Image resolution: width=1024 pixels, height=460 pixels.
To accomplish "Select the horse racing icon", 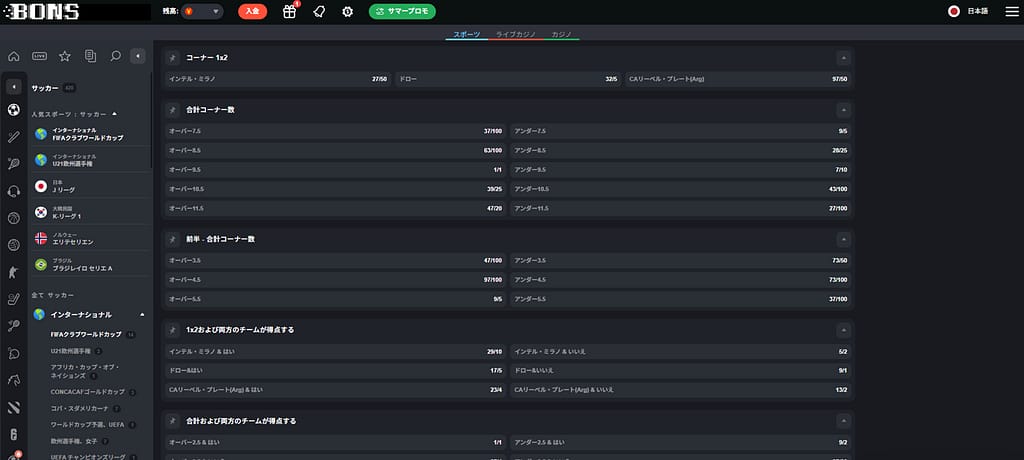I will (14, 380).
